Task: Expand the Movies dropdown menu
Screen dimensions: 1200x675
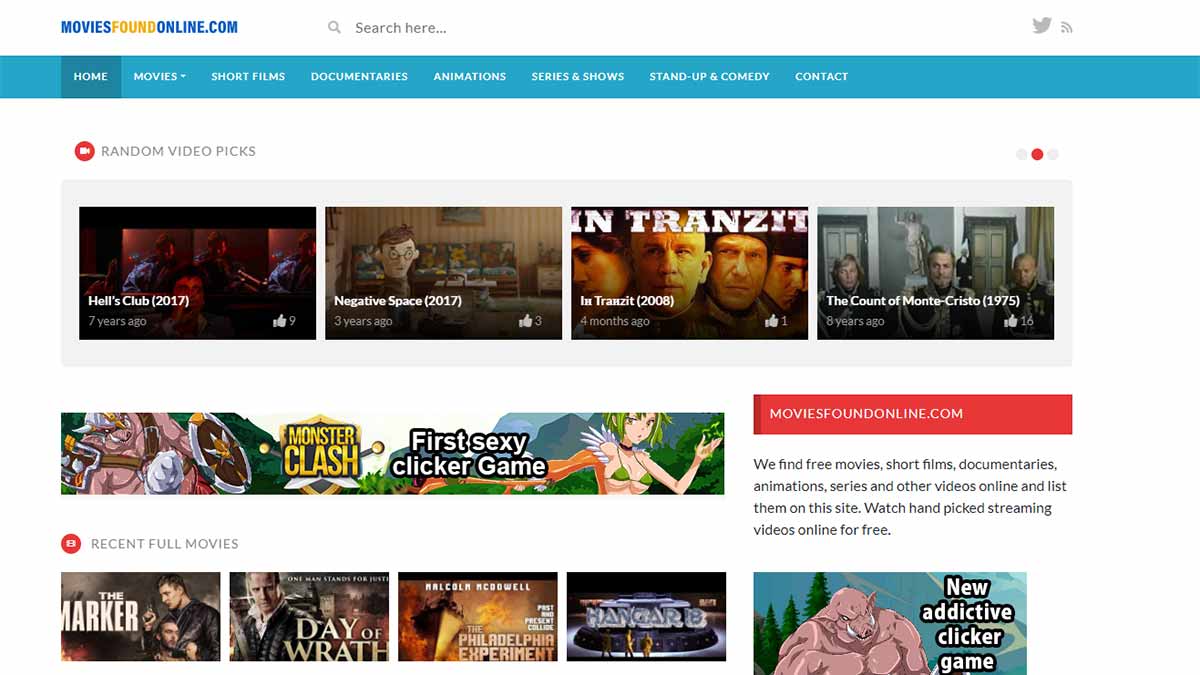Action: [x=160, y=76]
